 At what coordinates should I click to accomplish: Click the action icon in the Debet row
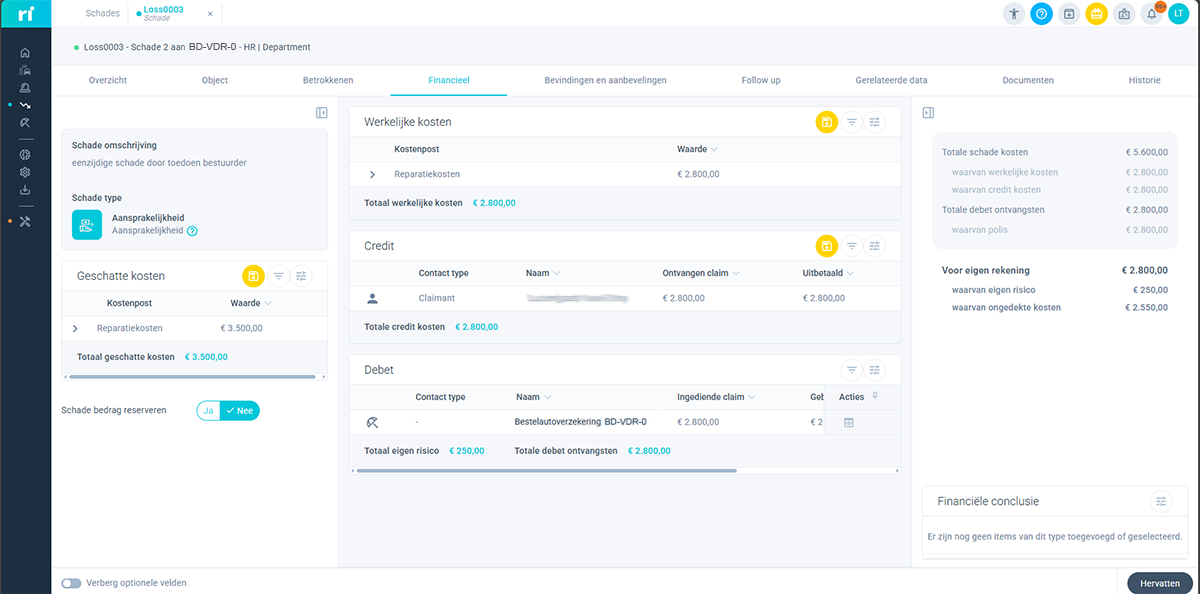[x=848, y=423]
